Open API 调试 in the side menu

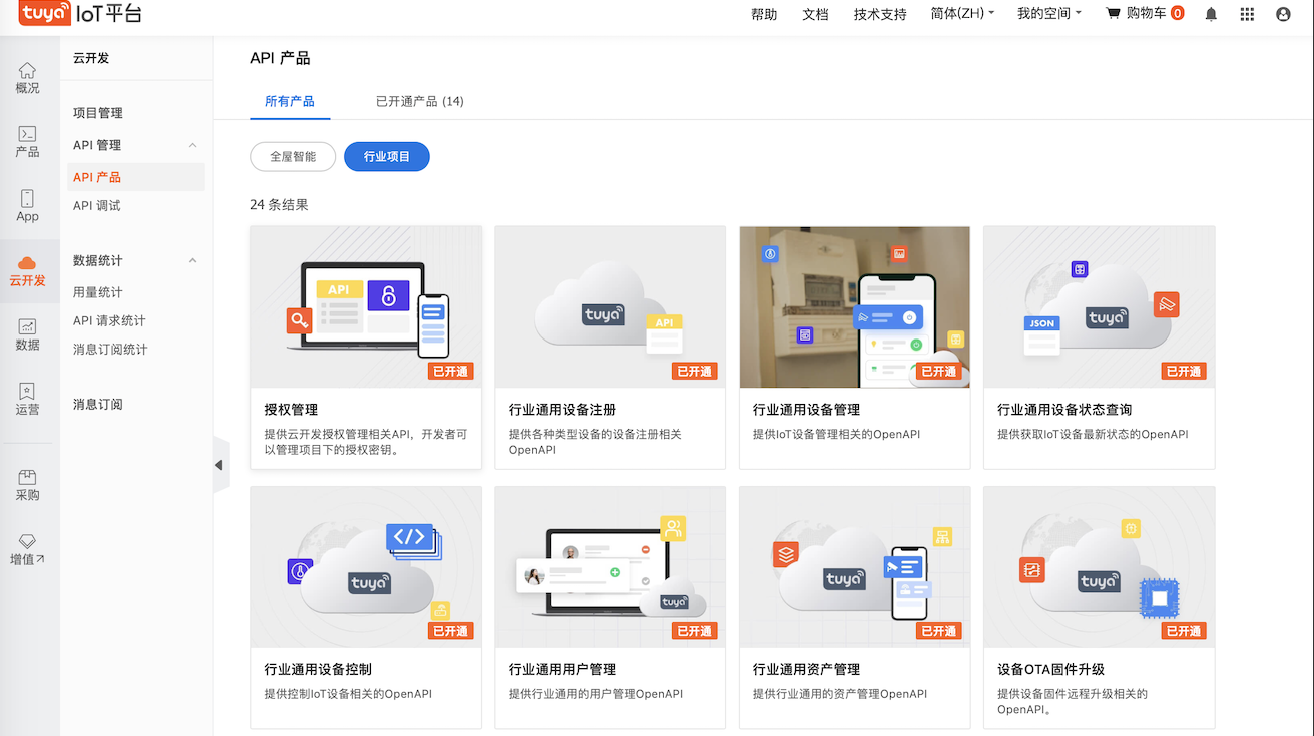pos(96,205)
